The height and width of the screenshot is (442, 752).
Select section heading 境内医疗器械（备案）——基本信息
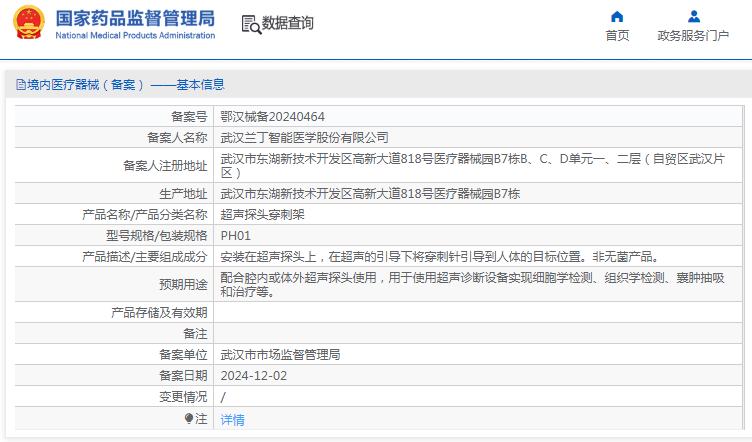tap(126, 85)
